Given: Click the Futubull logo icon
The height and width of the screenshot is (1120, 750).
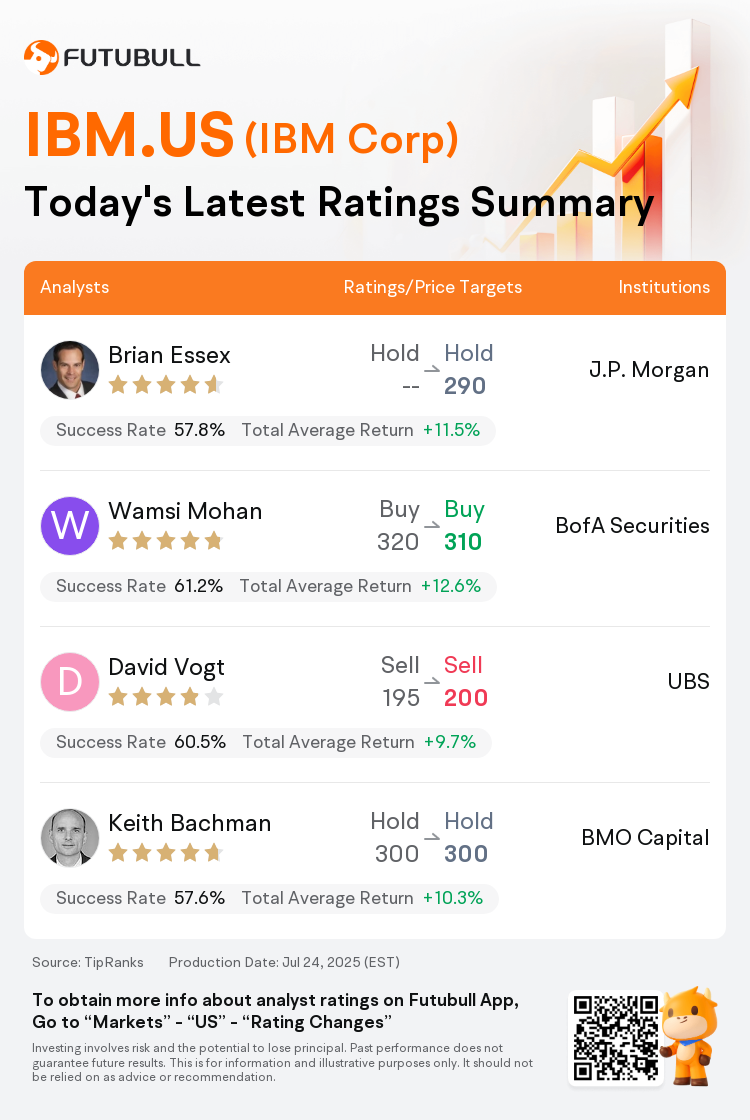Looking at the screenshot, I should click(41, 58).
